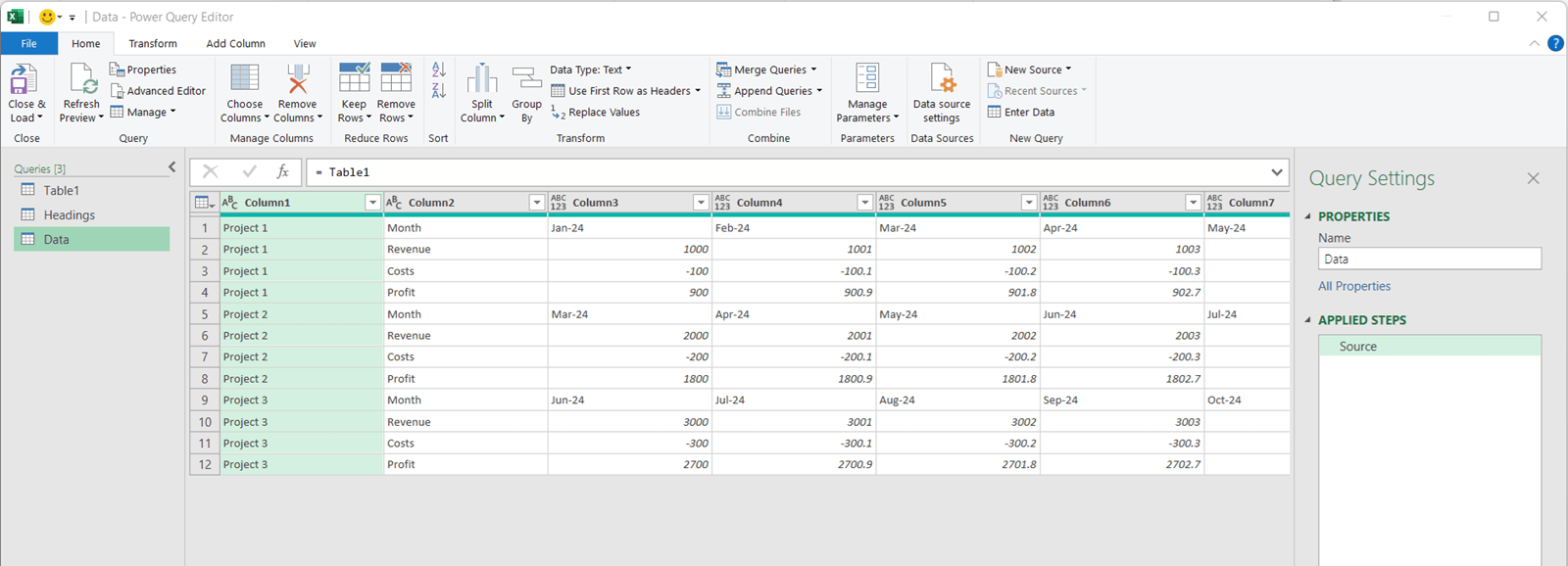The height and width of the screenshot is (566, 1568).
Task: Click the Group By icon
Action: pos(526,80)
